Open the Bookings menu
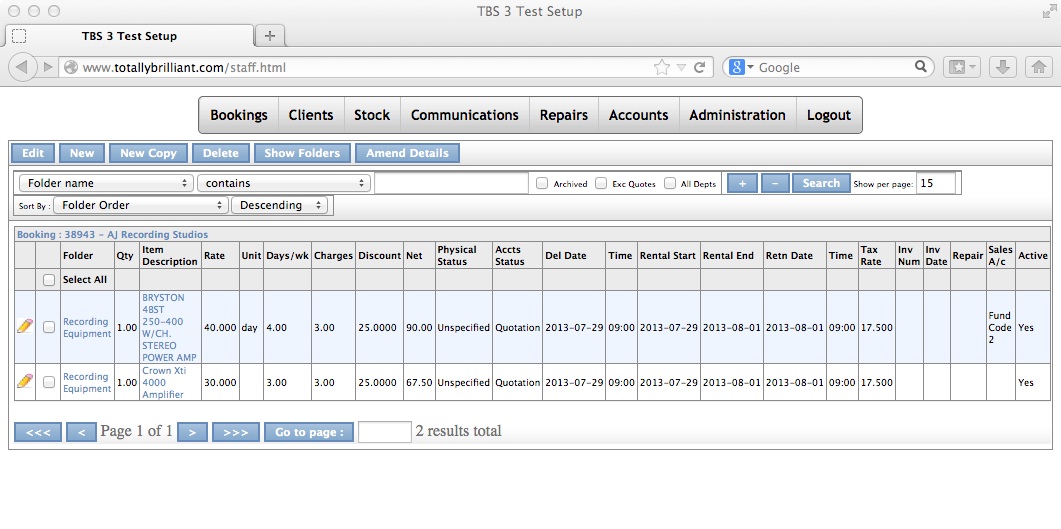Screen dimensions: 1061x529 [x=239, y=115]
